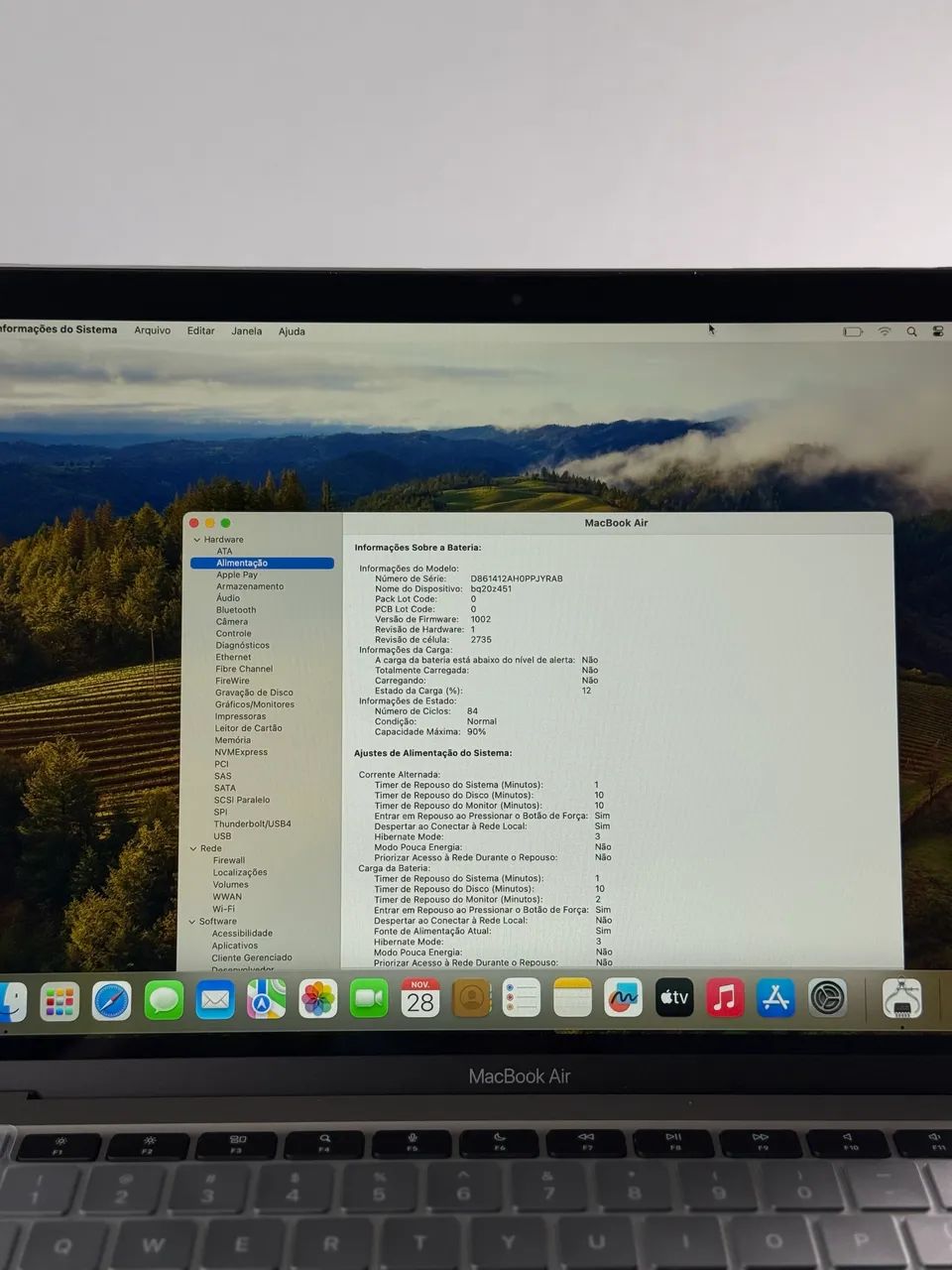The height and width of the screenshot is (1270, 952).
Task: Check the battery status menu bar icon
Action: tap(854, 331)
